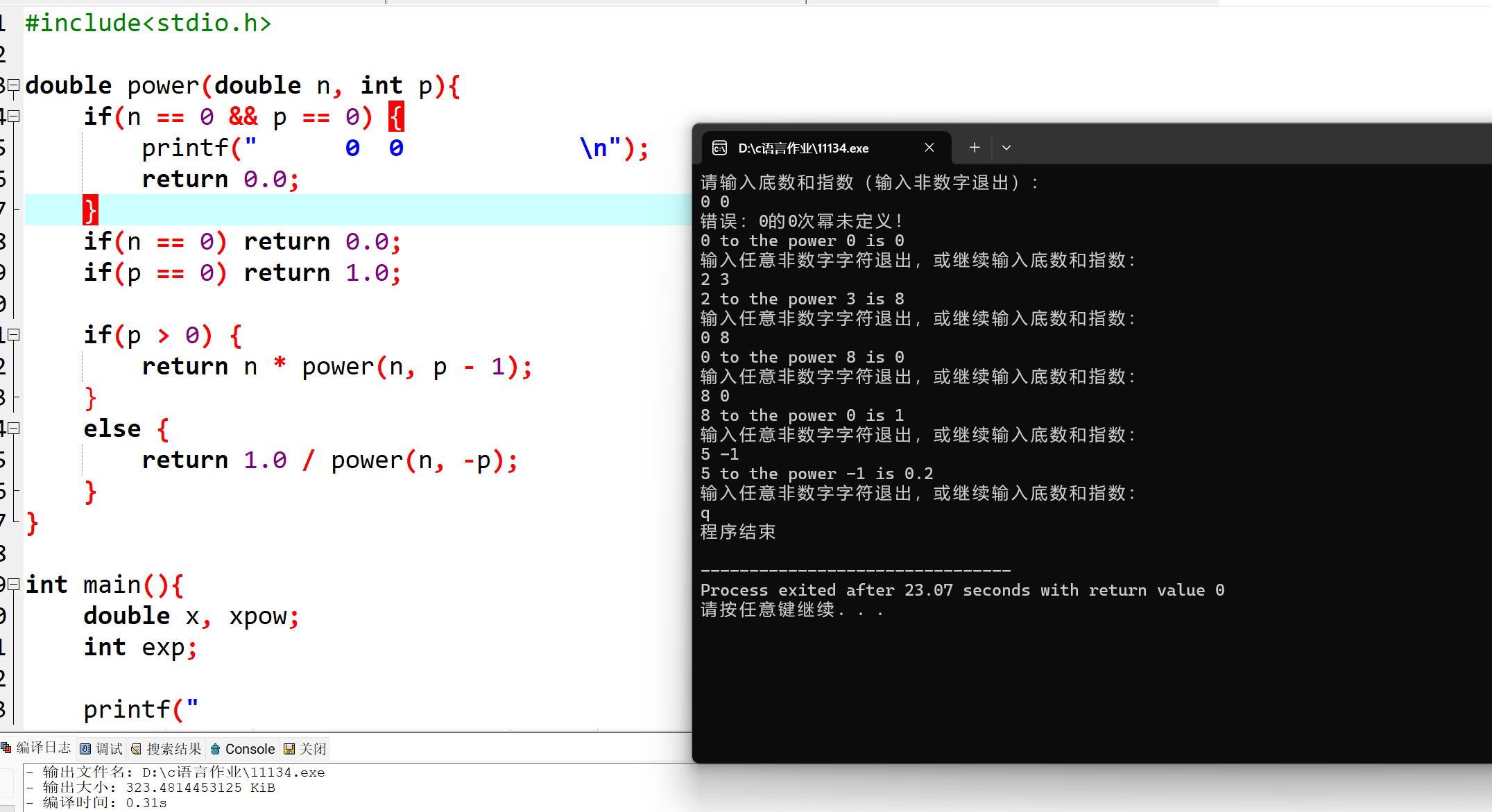Open new terminal tab with plus icon
The width and height of the screenshot is (1492, 812).
975,148
